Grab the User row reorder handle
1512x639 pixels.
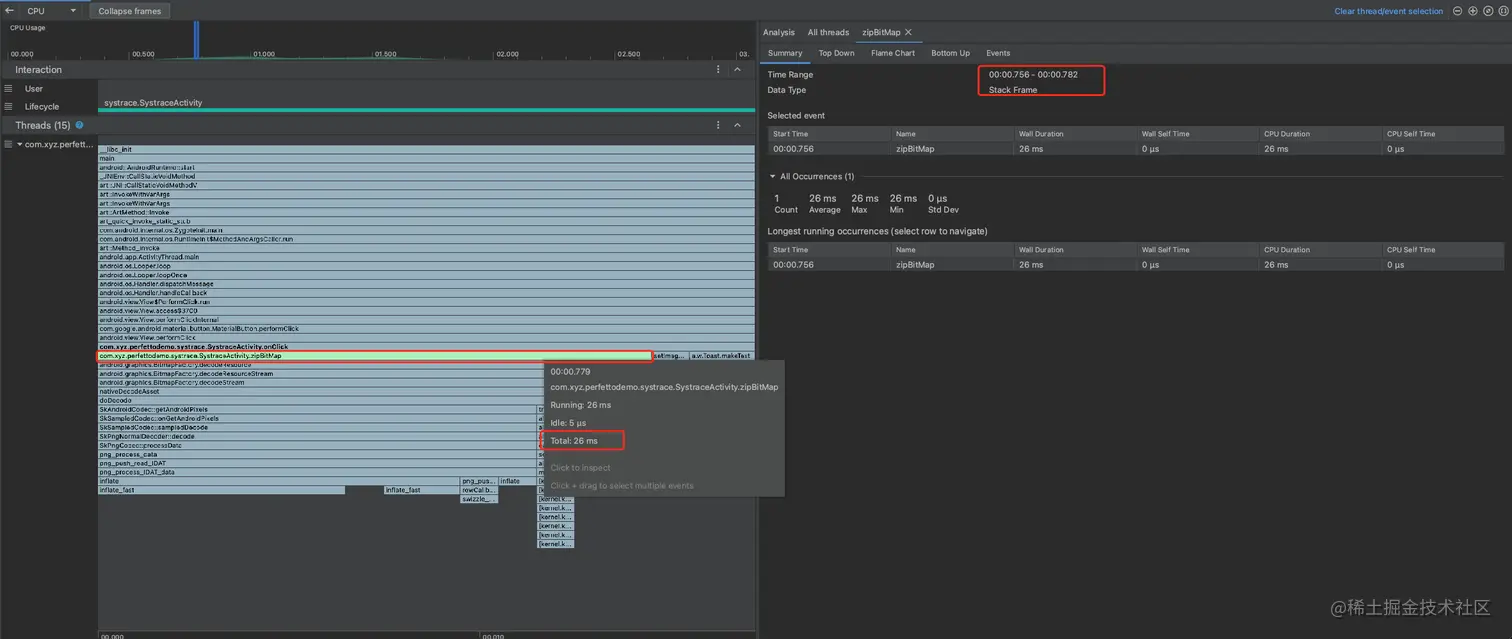[x=8, y=89]
